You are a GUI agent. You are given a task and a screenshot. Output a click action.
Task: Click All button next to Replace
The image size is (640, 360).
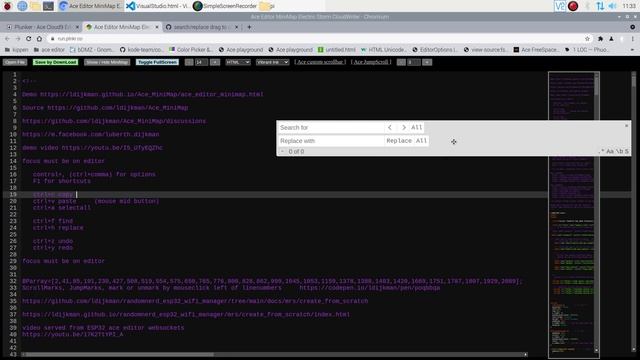[x=421, y=140]
